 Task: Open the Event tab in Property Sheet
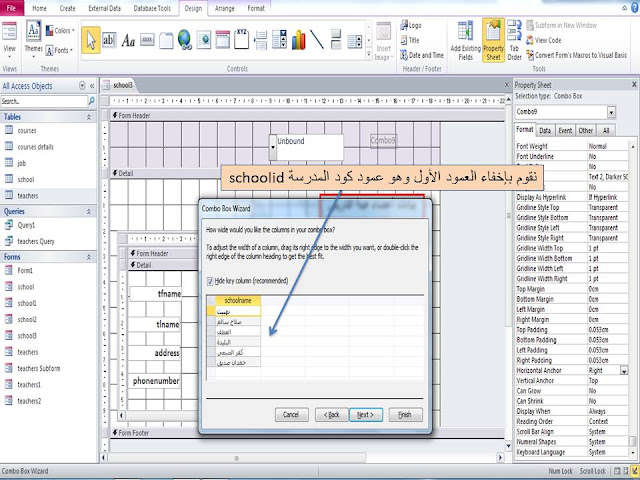click(x=565, y=131)
